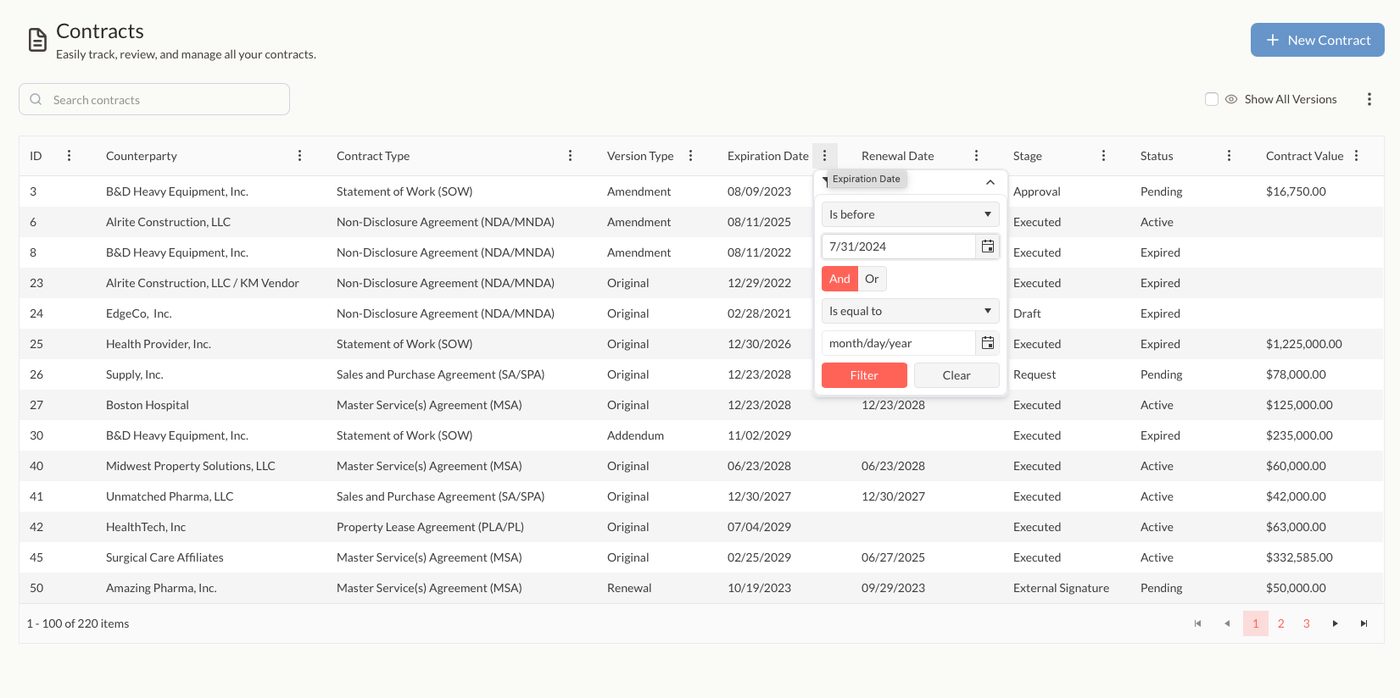
Task: Open the 'Is before' operator dropdown
Action: [910, 214]
